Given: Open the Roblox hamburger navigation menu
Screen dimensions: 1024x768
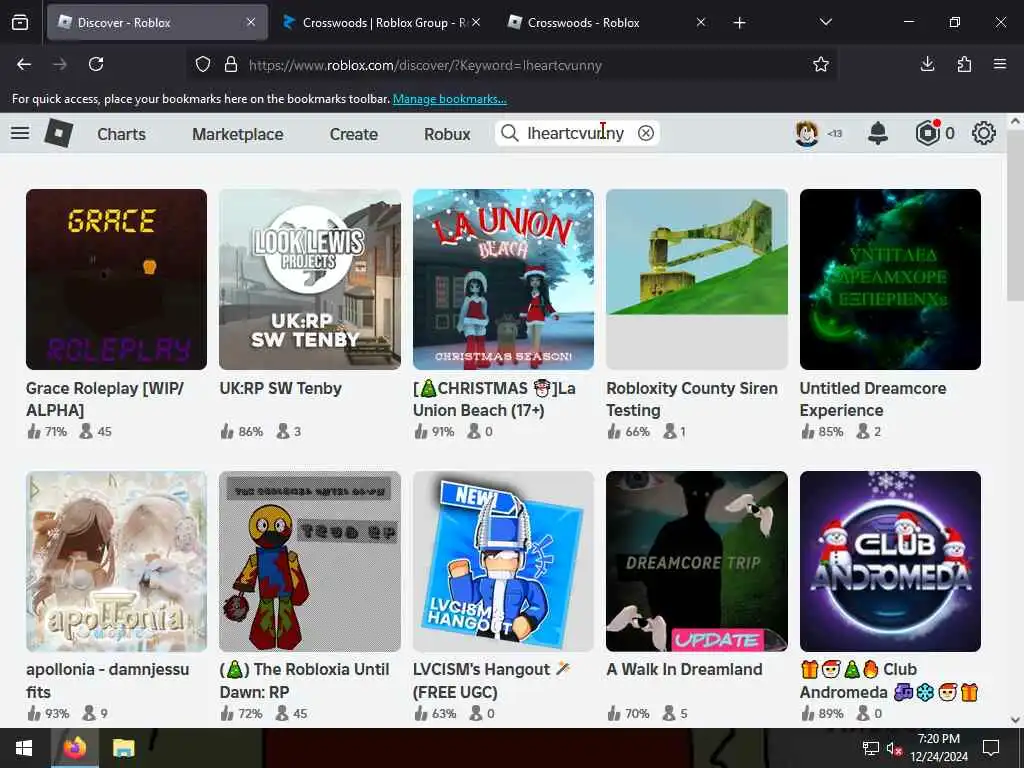Looking at the screenshot, I should 20,133.
